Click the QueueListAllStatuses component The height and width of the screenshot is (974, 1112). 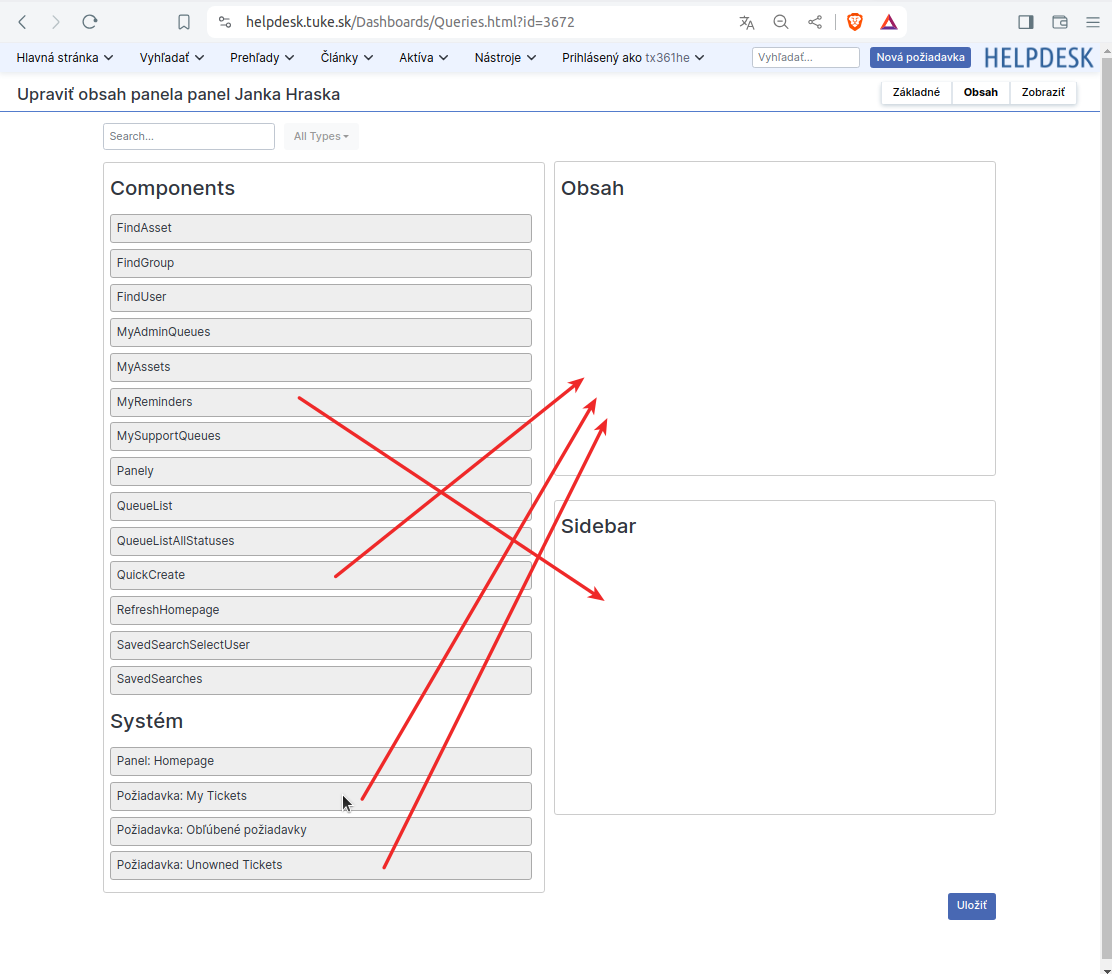coord(321,541)
